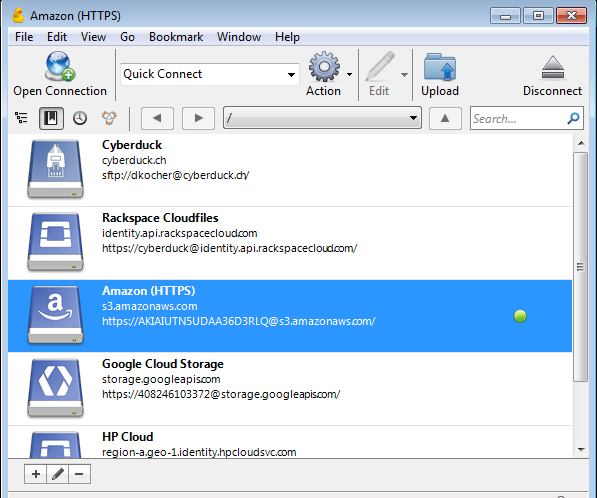Select the Cyberduck bookmark title

click(132, 145)
